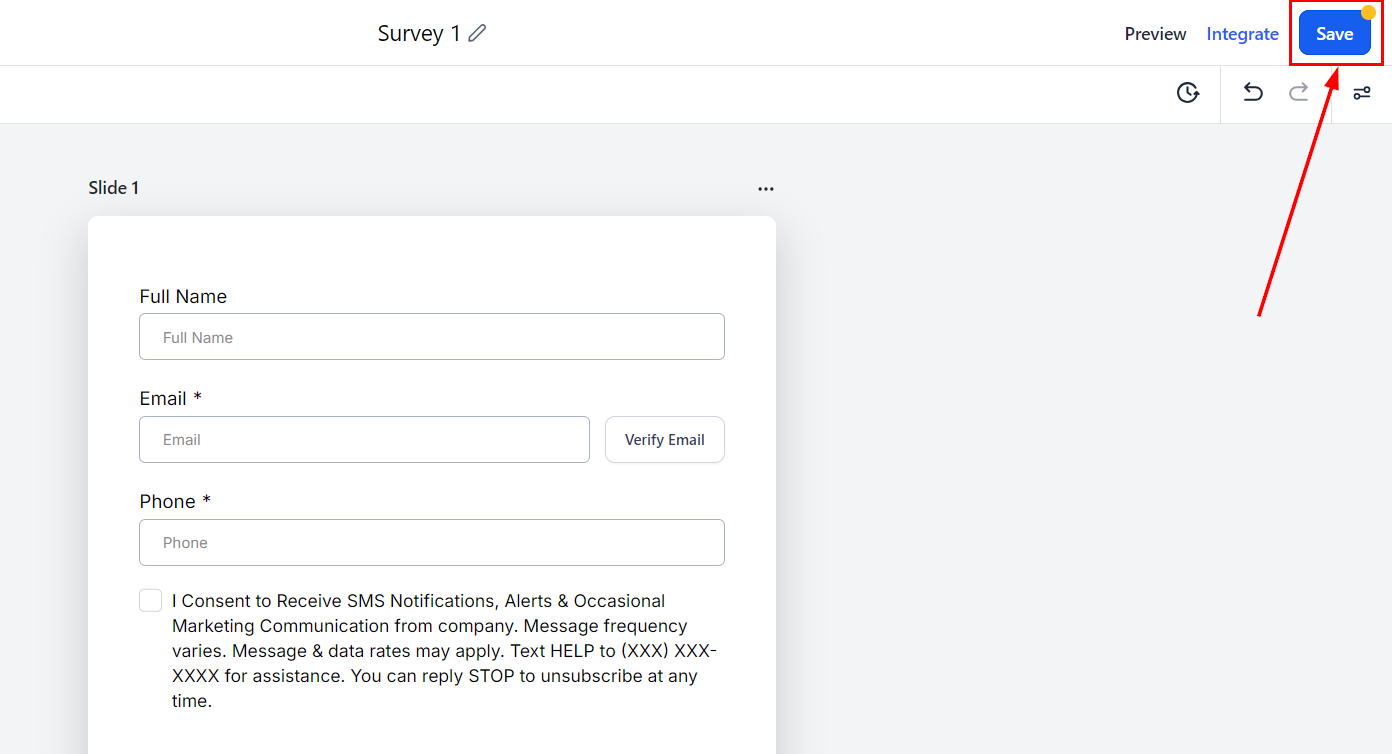Save the survey
This screenshot has height=754, width=1392.
(1334, 34)
